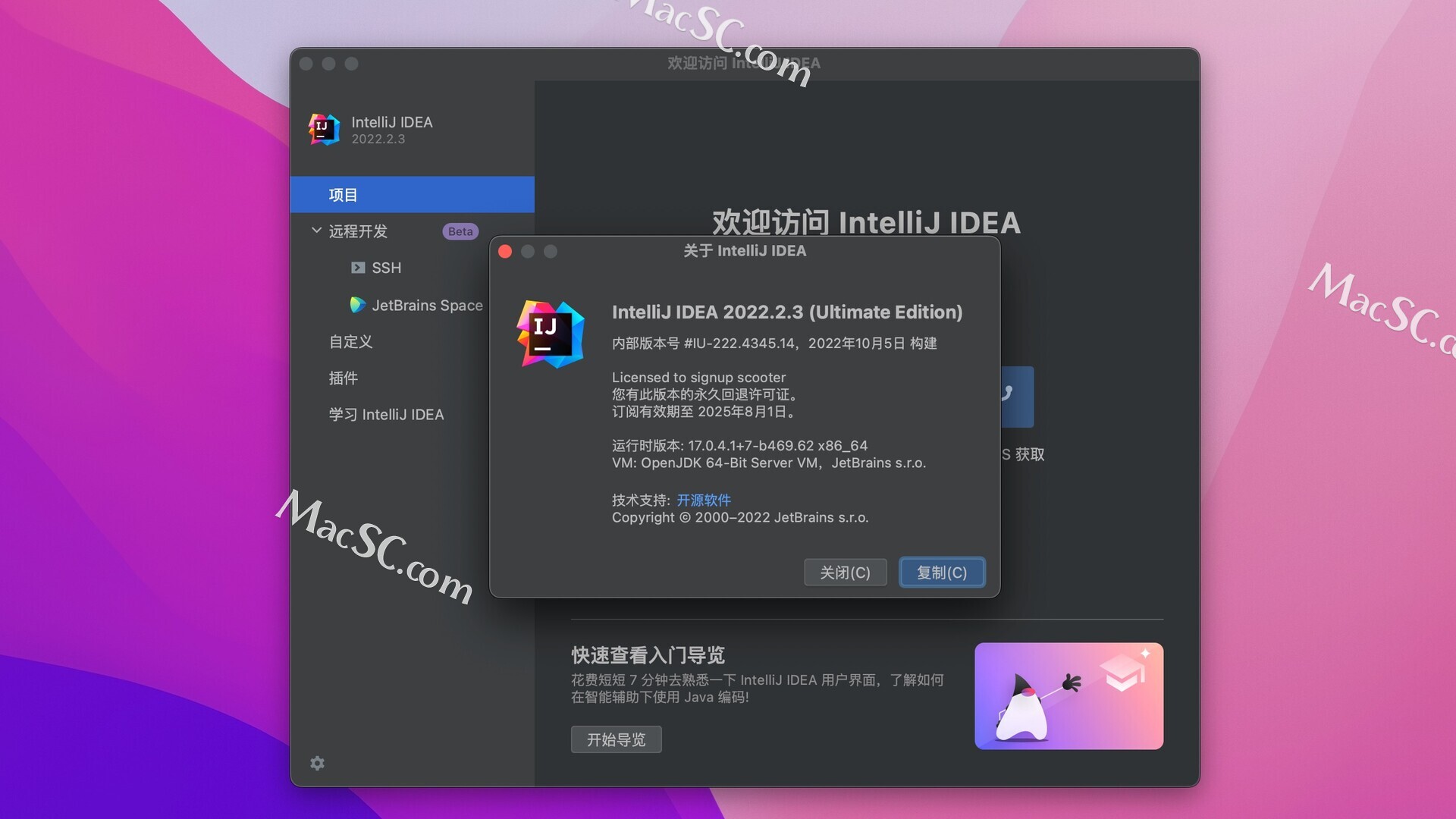Image resolution: width=1456 pixels, height=819 pixels.
Task: Click the SSH terminal icon
Action: [358, 268]
